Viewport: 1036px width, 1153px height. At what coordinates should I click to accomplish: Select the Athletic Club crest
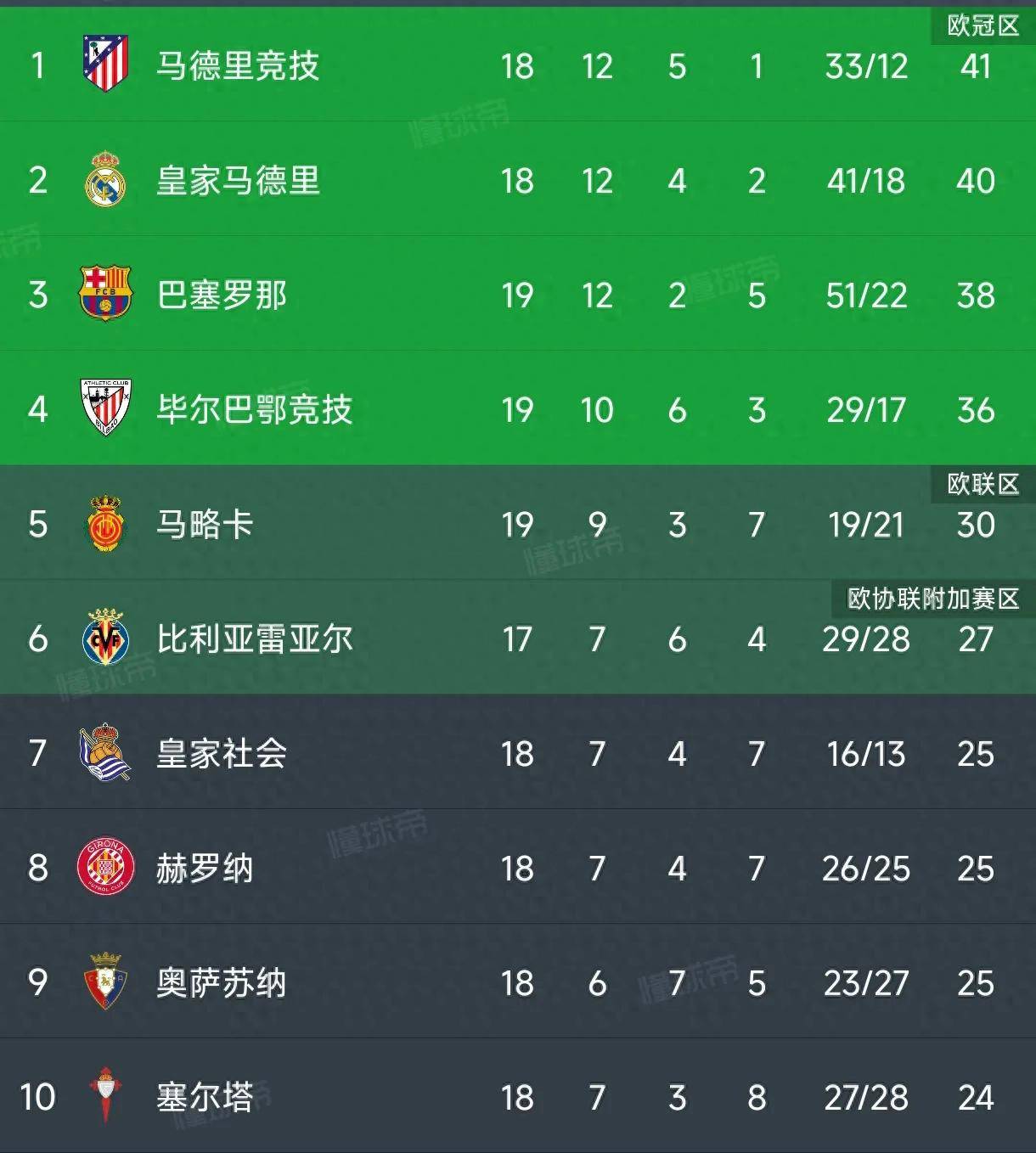click(x=104, y=410)
